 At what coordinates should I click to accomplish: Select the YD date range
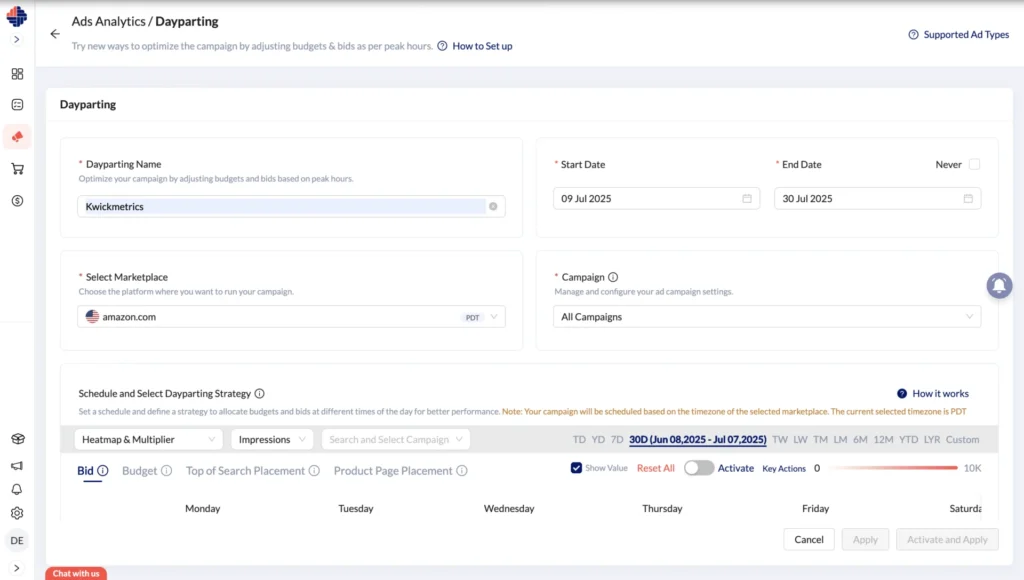tap(598, 440)
